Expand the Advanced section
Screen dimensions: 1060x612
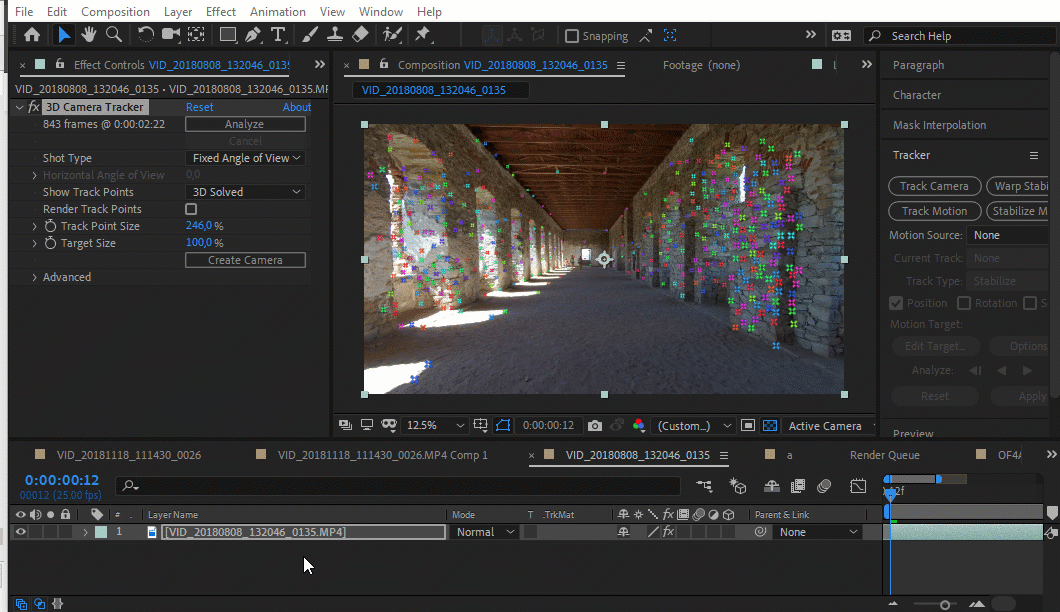tap(35, 277)
